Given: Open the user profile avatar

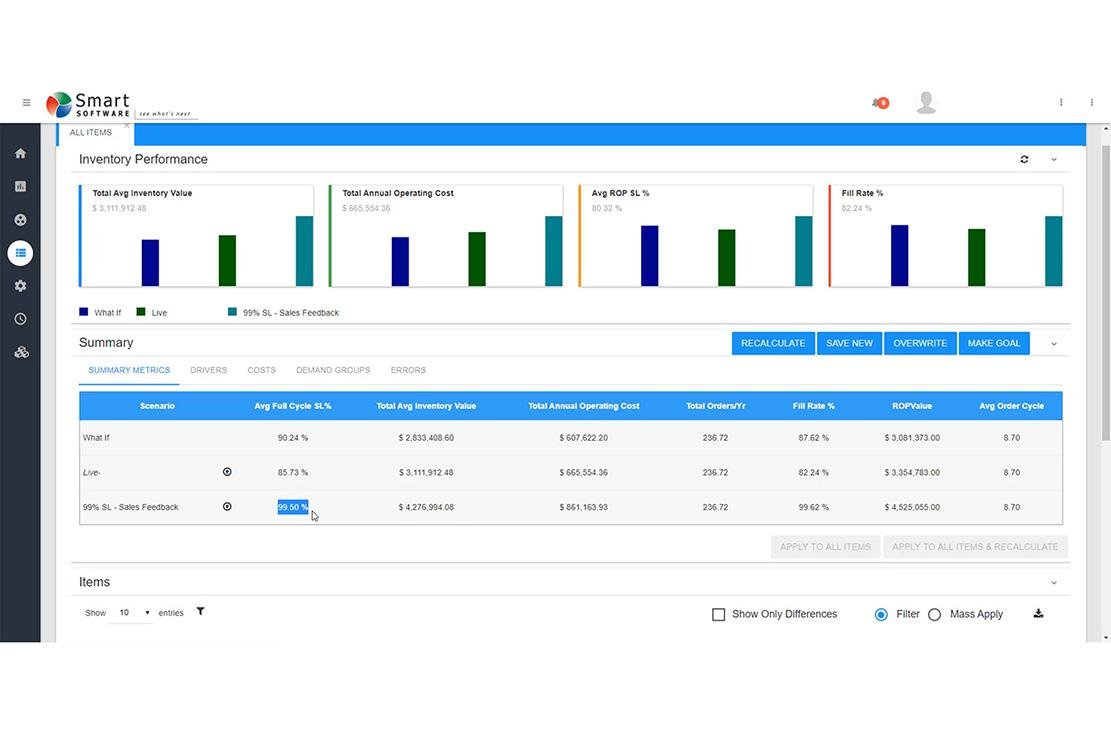Looking at the screenshot, I should (x=926, y=103).
